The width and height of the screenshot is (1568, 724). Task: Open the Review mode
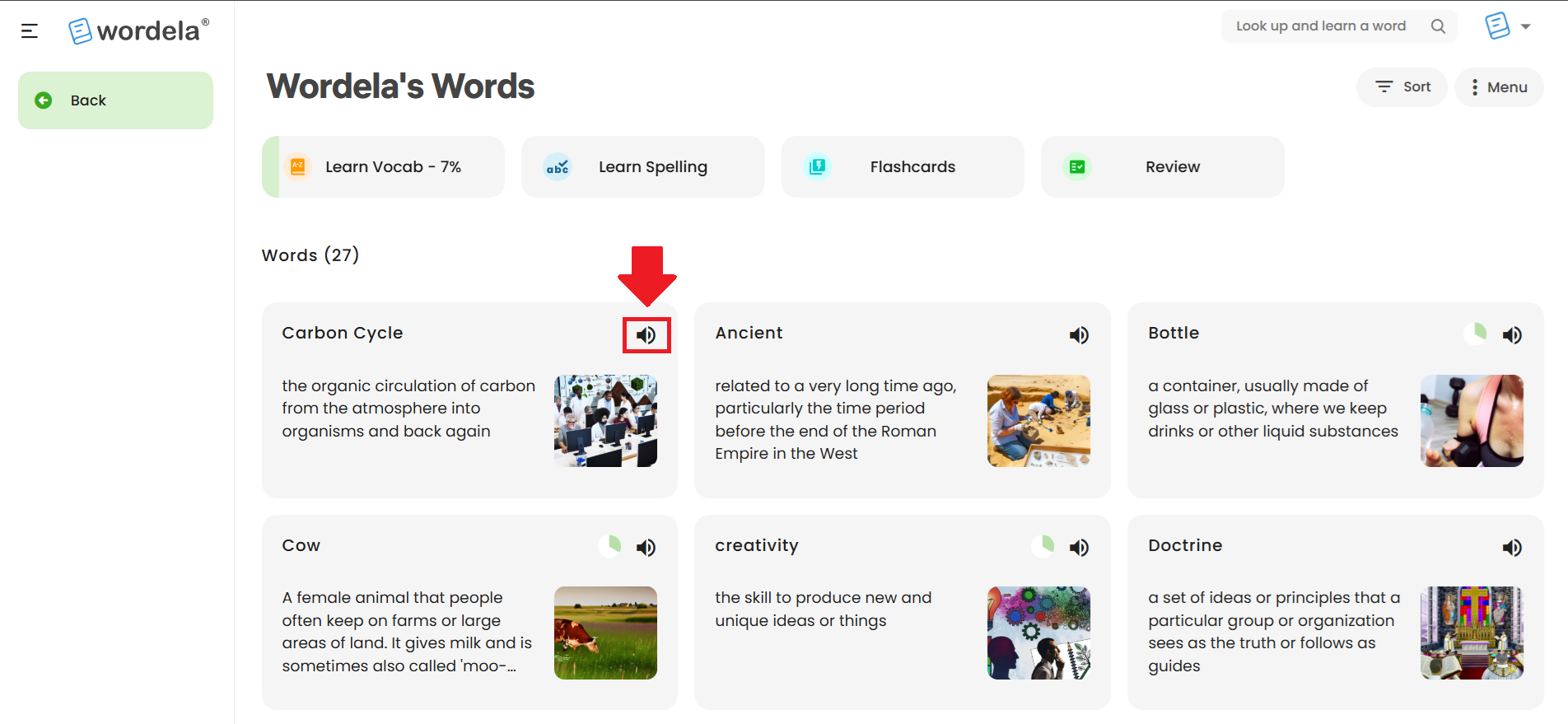point(1162,167)
